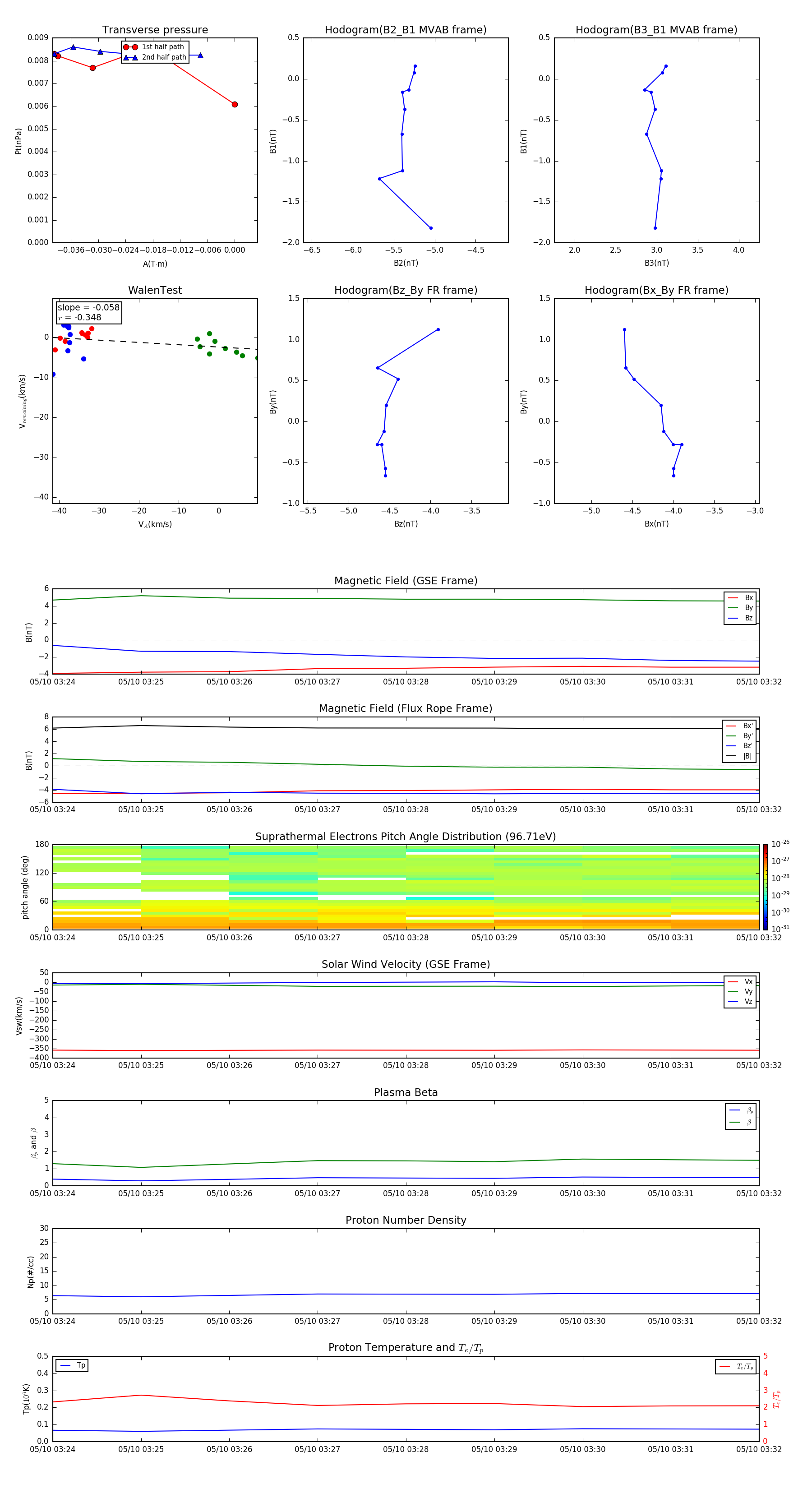Click the WalenTest slope and r annotation box
Screen dimensions: 812x1489
pos(88,313)
